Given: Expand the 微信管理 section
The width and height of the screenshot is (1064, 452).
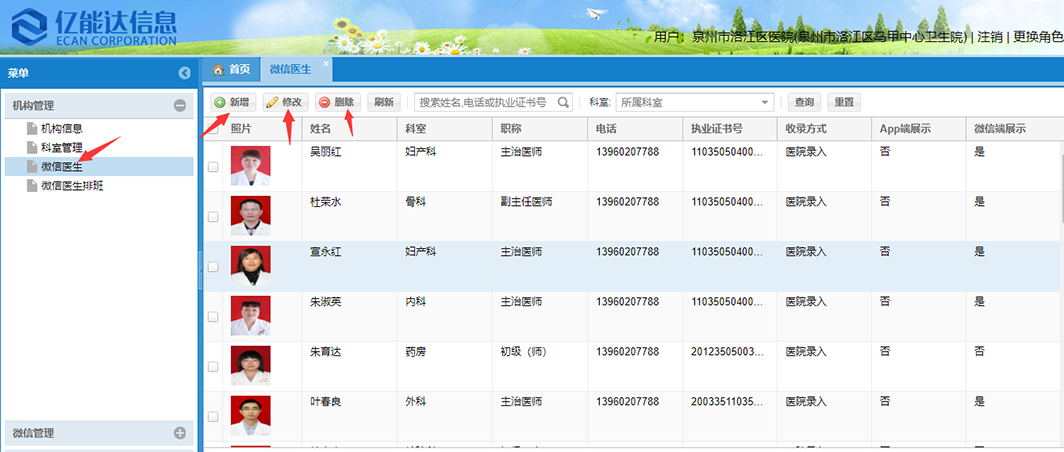Looking at the screenshot, I should pos(180,433).
